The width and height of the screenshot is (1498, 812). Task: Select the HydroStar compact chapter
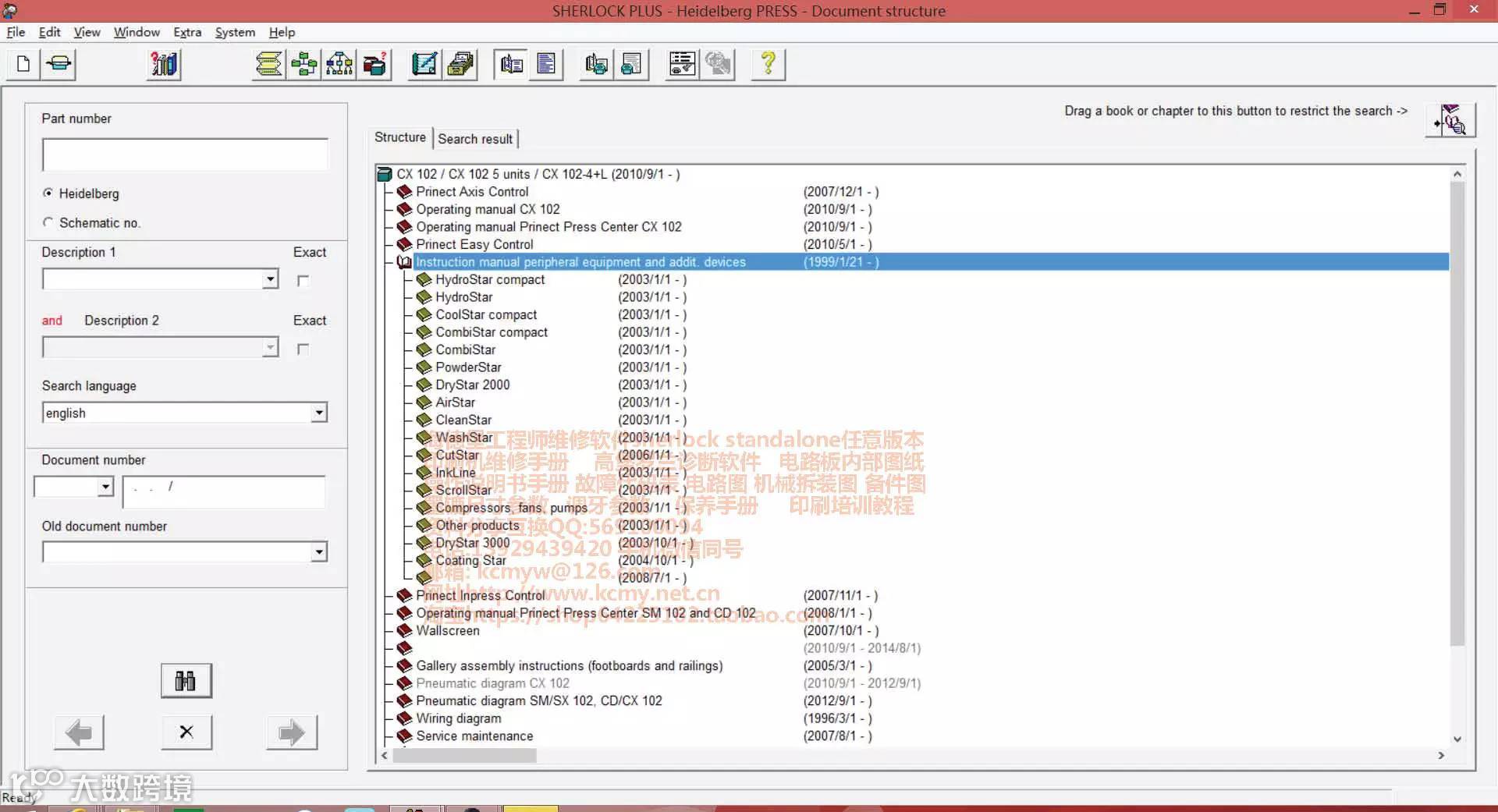pos(490,279)
